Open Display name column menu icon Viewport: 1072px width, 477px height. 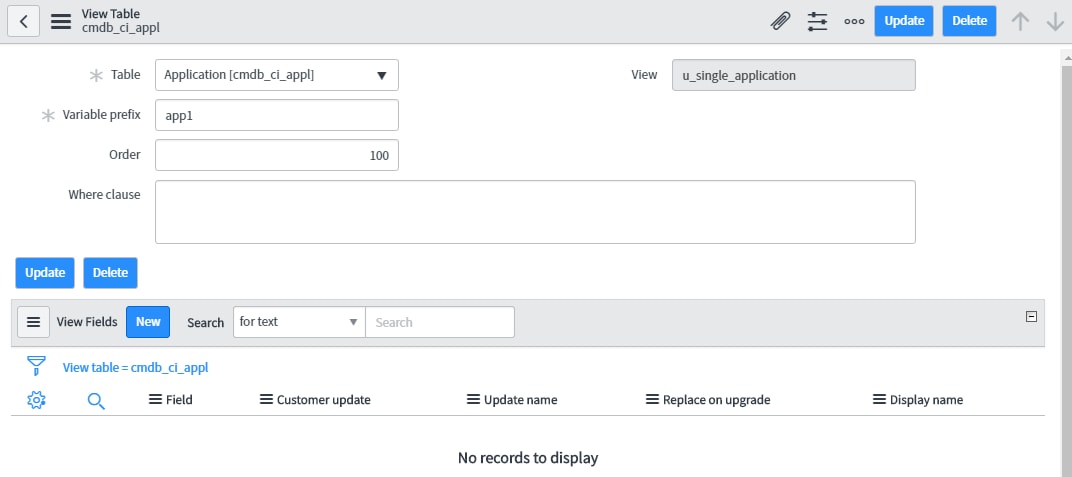click(x=879, y=399)
